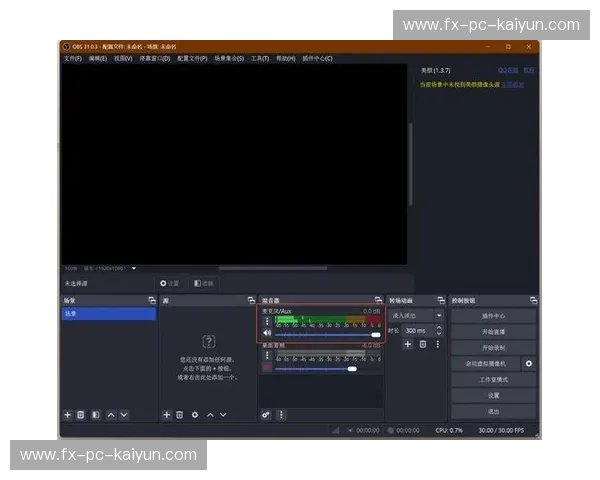Open virtual camera settings gear icon
The height and width of the screenshot is (480, 600).
[x=529, y=364]
